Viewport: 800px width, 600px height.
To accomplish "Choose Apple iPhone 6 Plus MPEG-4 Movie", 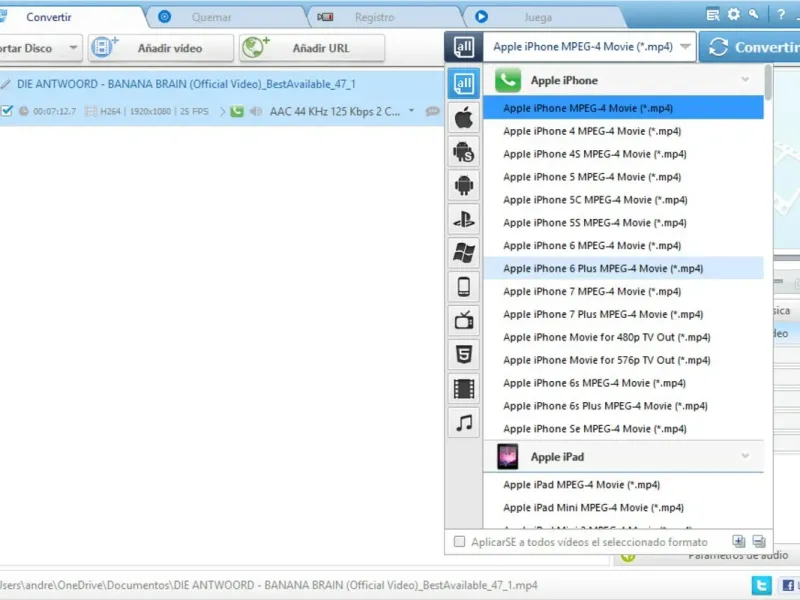I will [x=623, y=268].
